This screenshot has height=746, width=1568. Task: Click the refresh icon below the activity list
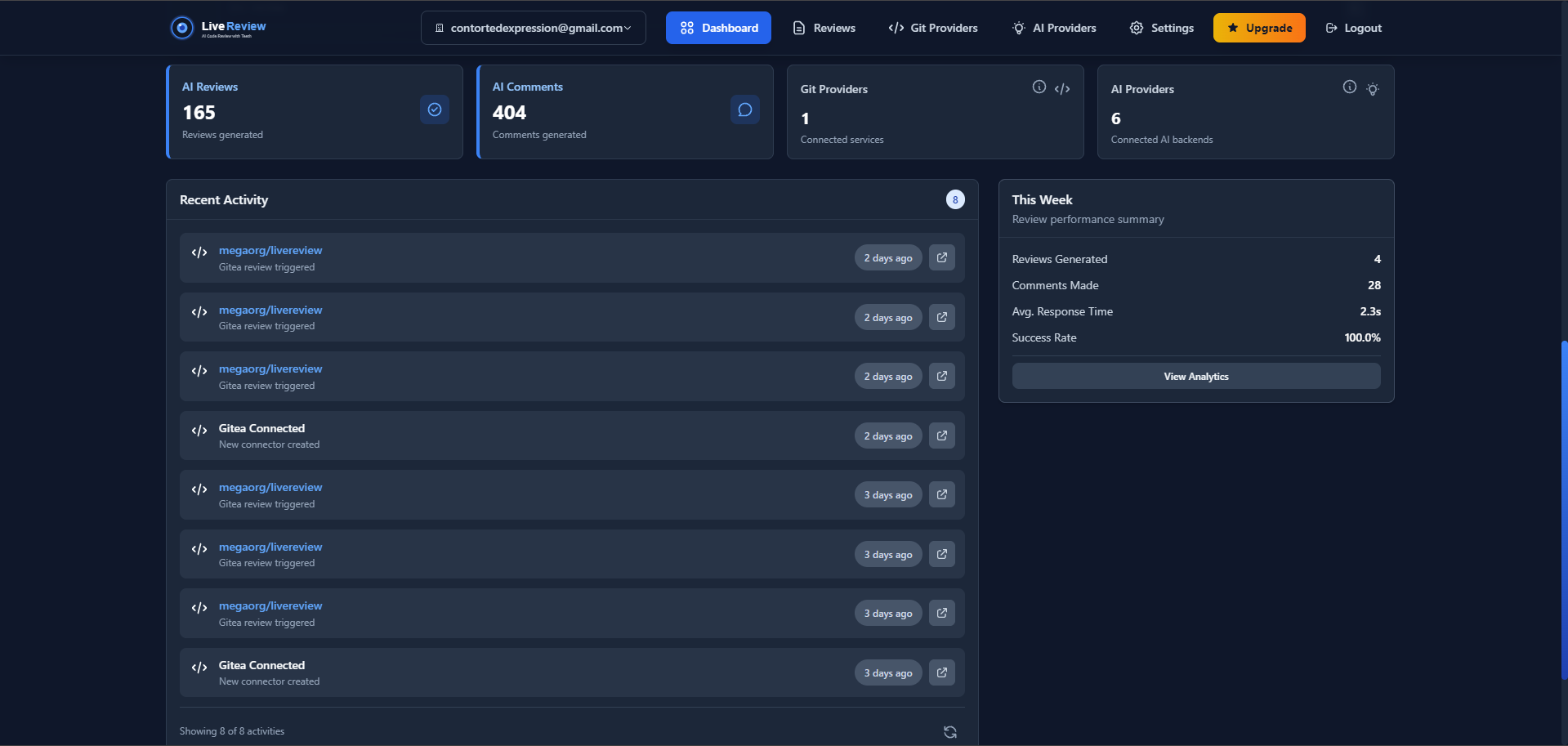pos(949,731)
